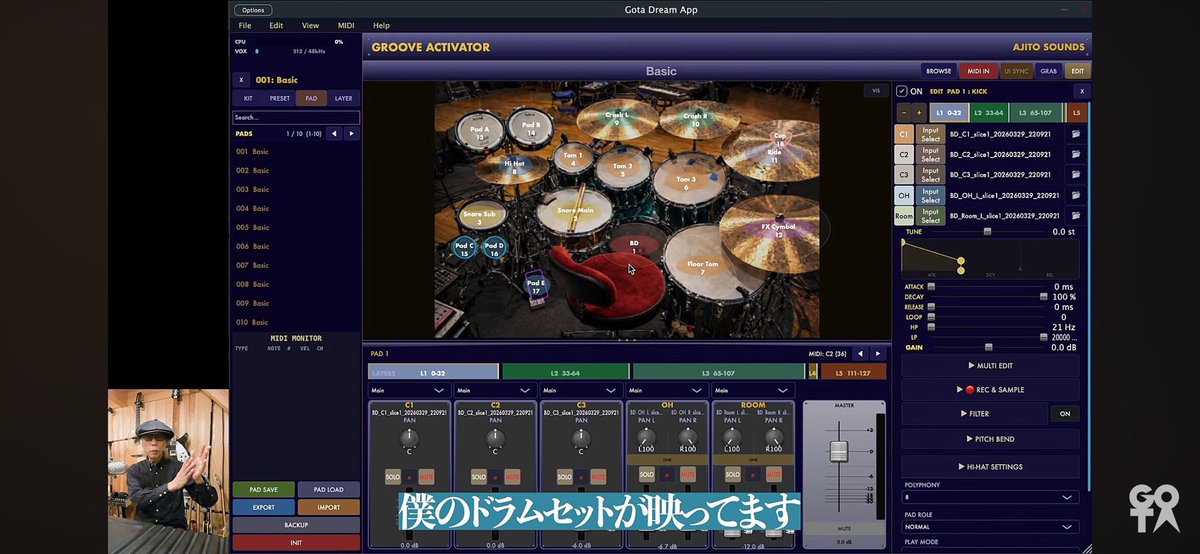Open the folder icon for BD_OH_L_slice1 sample

pos(1076,195)
